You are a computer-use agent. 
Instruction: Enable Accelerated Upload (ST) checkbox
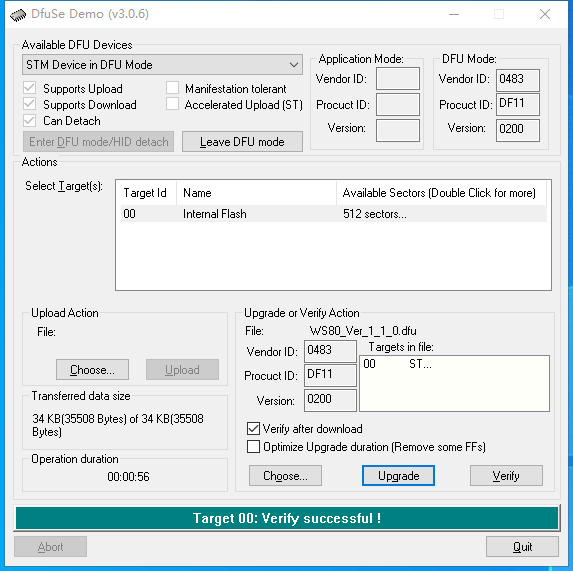pyautogui.click(x=172, y=104)
